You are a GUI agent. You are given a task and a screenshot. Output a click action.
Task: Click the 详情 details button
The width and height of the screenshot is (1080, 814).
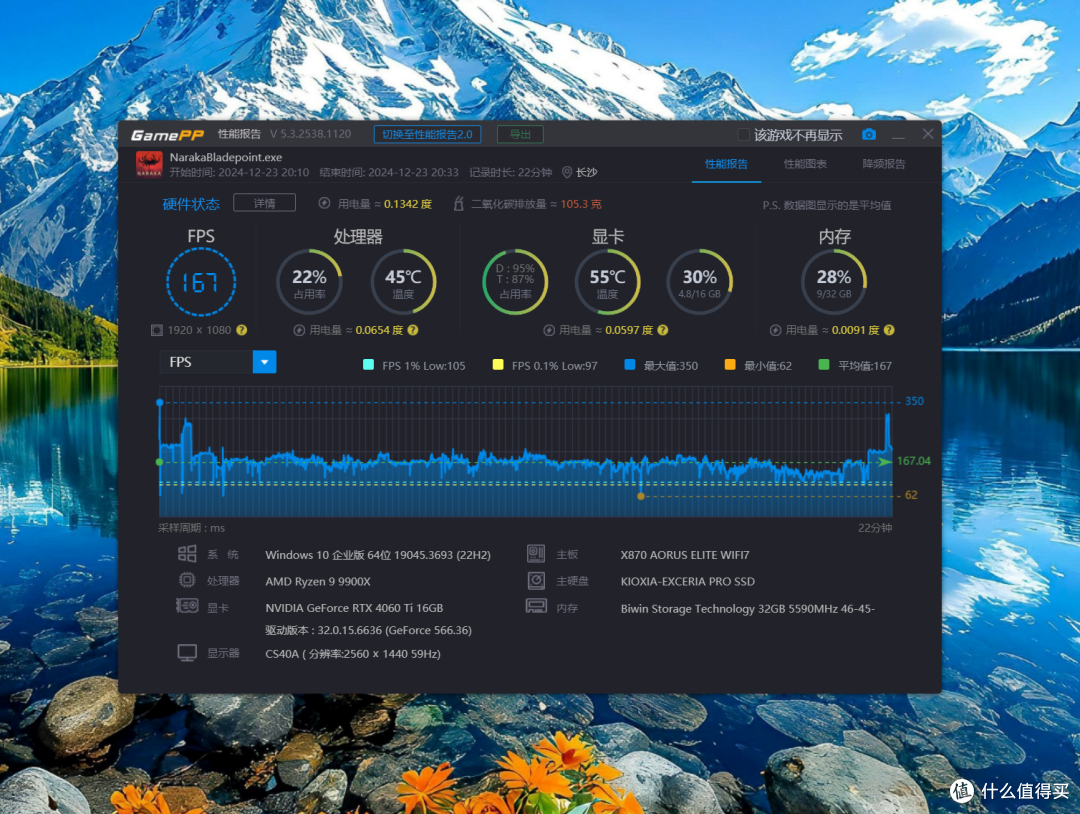pyautogui.click(x=264, y=203)
